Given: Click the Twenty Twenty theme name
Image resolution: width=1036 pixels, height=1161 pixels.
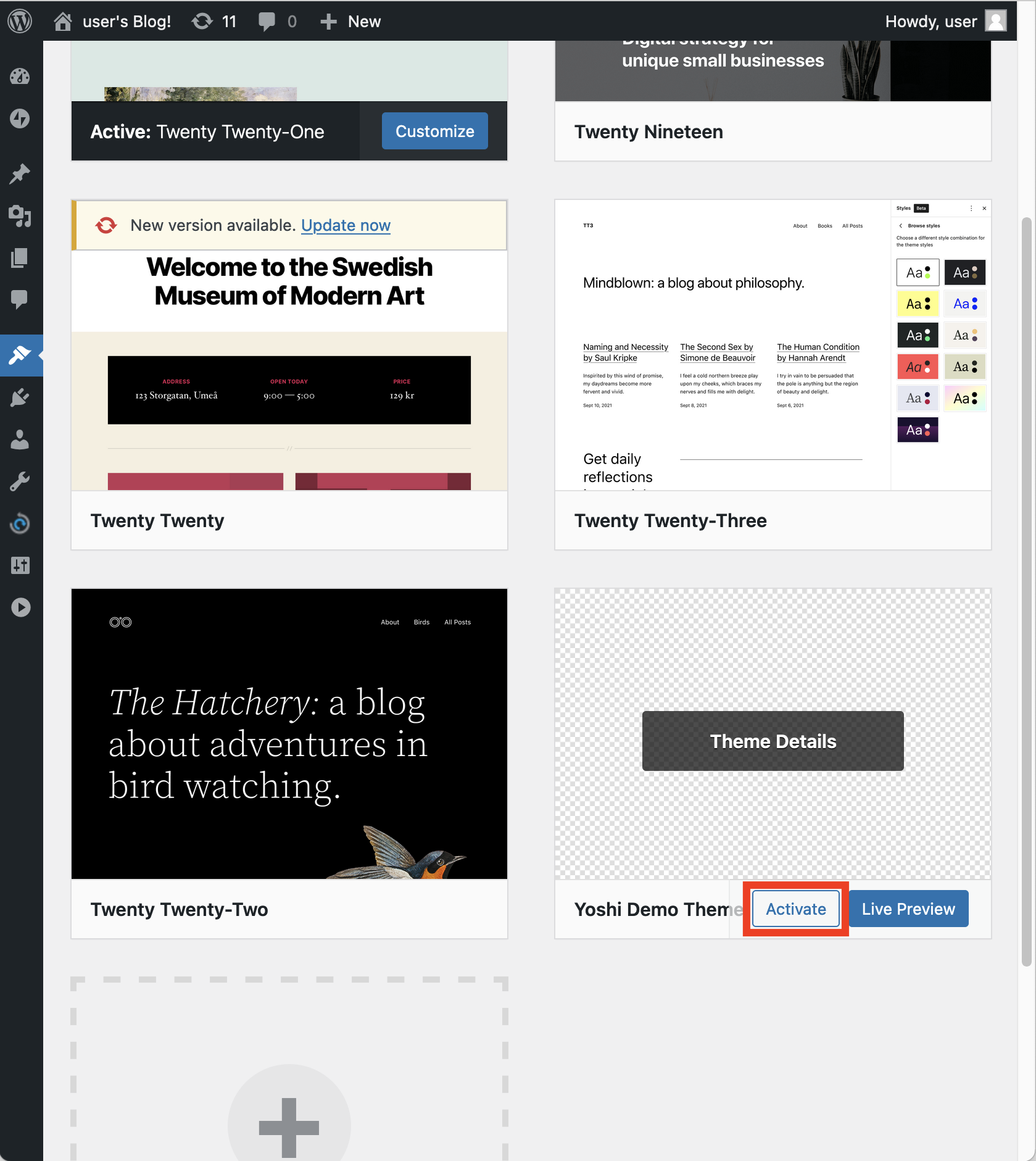Looking at the screenshot, I should (x=157, y=520).
